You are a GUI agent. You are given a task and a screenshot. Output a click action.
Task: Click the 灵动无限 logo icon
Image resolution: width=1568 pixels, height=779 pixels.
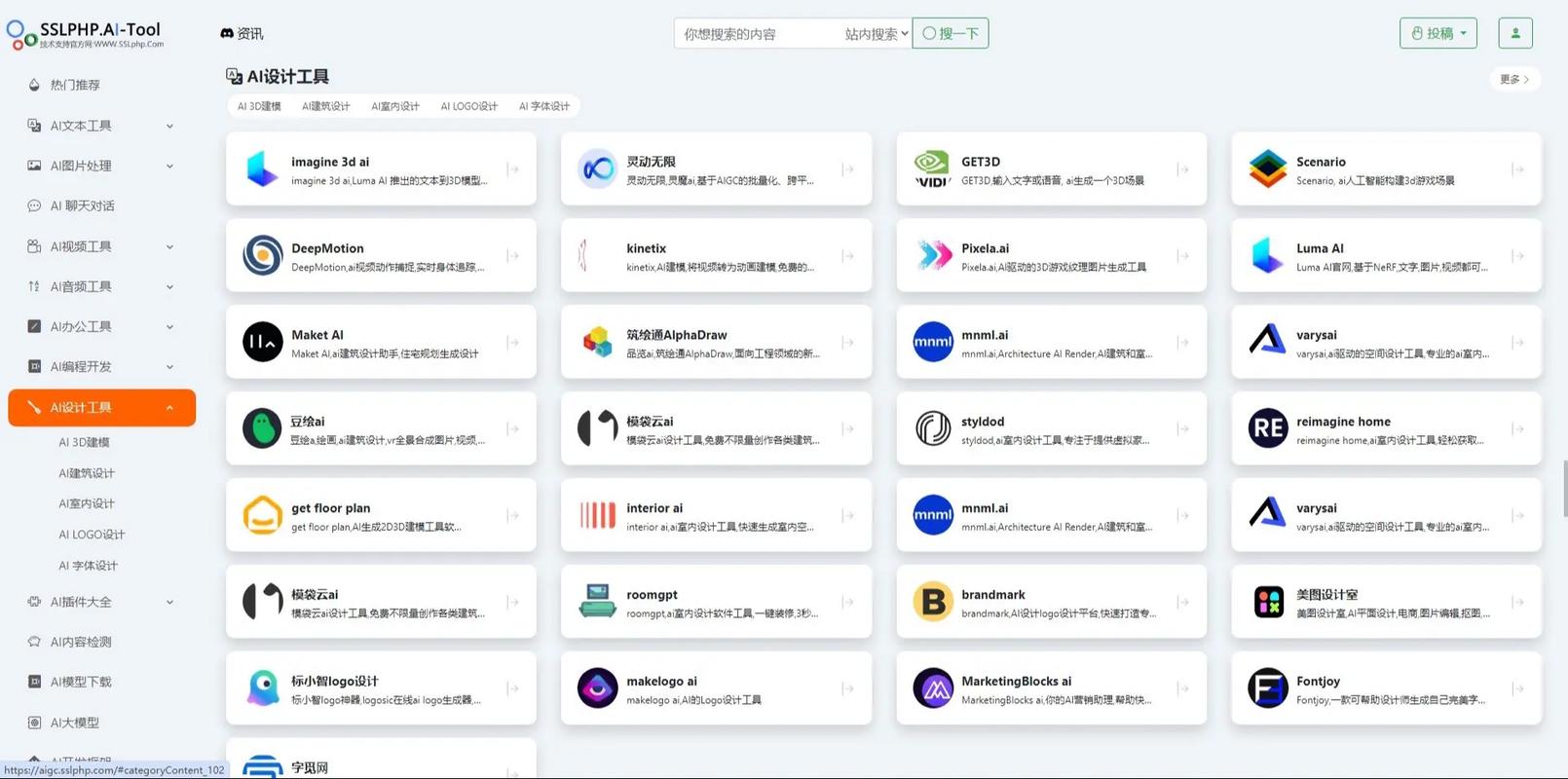point(597,169)
